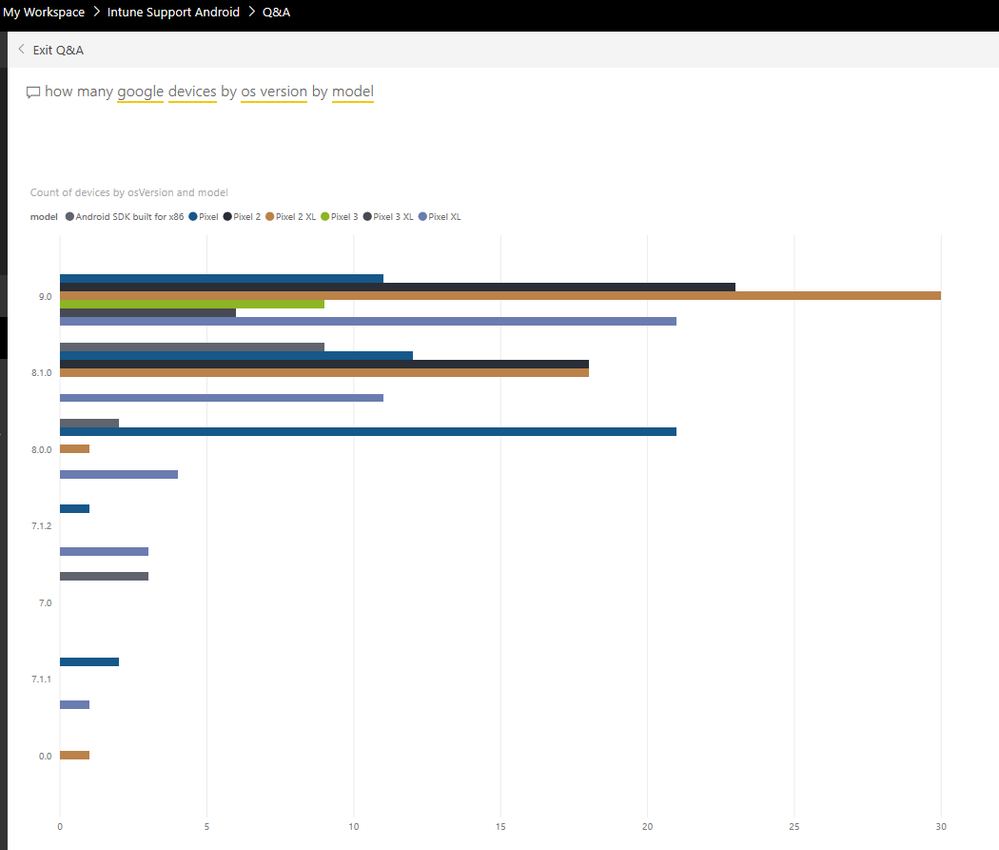Click the Pixel legend color dot
Image resolution: width=999 pixels, height=850 pixels.
(193, 217)
